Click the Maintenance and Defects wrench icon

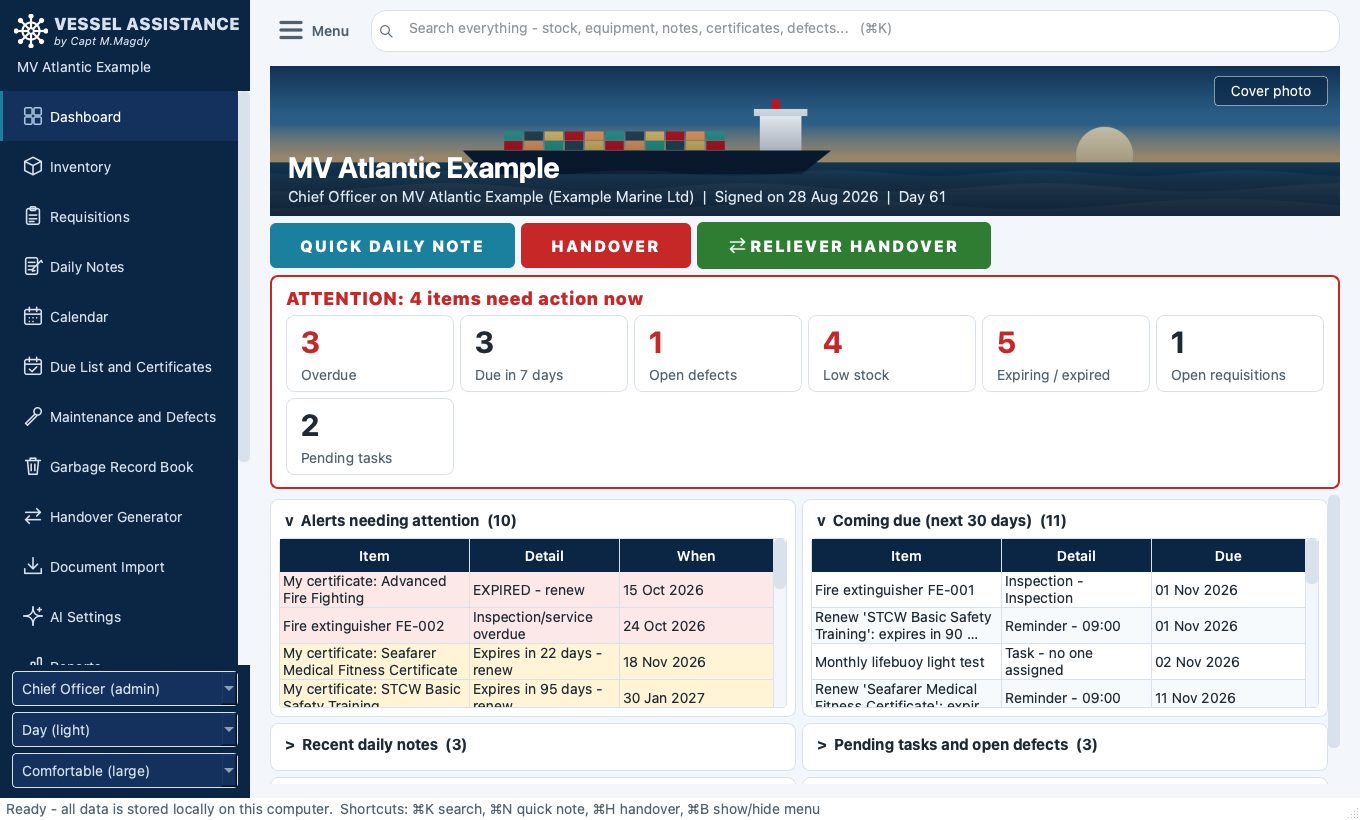32,416
